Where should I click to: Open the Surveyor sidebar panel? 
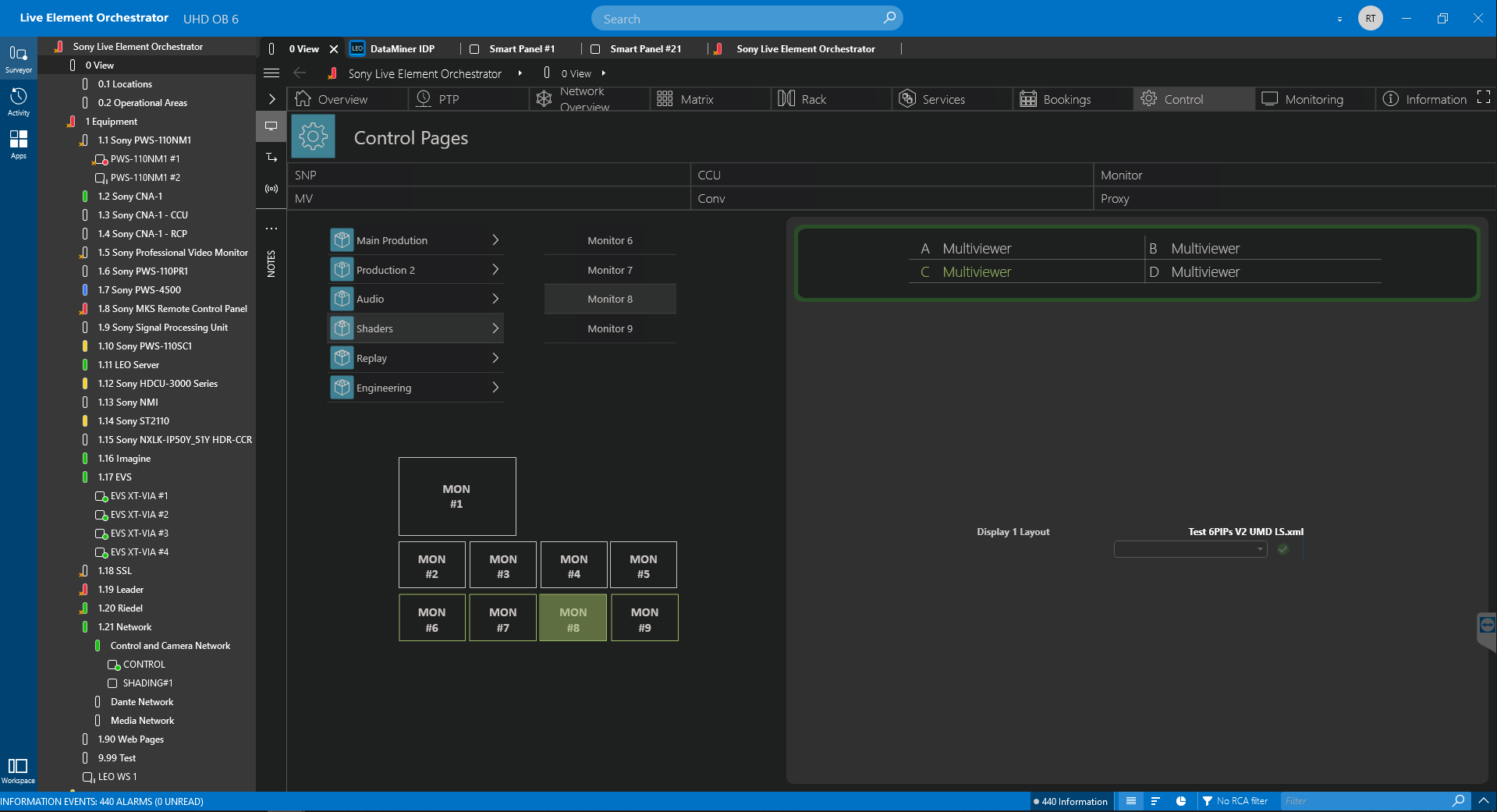coord(18,59)
